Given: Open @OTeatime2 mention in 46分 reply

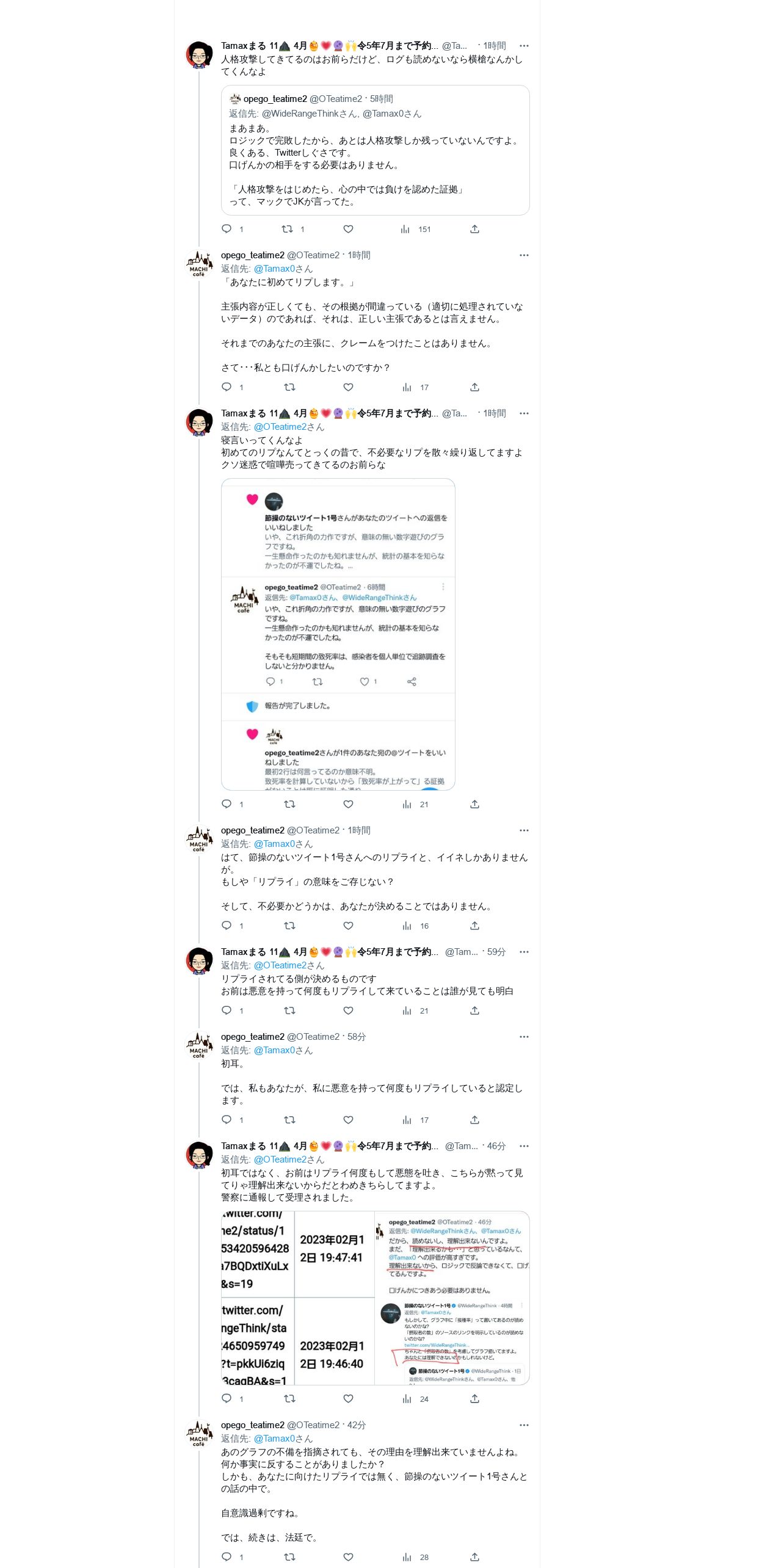Looking at the screenshot, I should point(280,1160).
